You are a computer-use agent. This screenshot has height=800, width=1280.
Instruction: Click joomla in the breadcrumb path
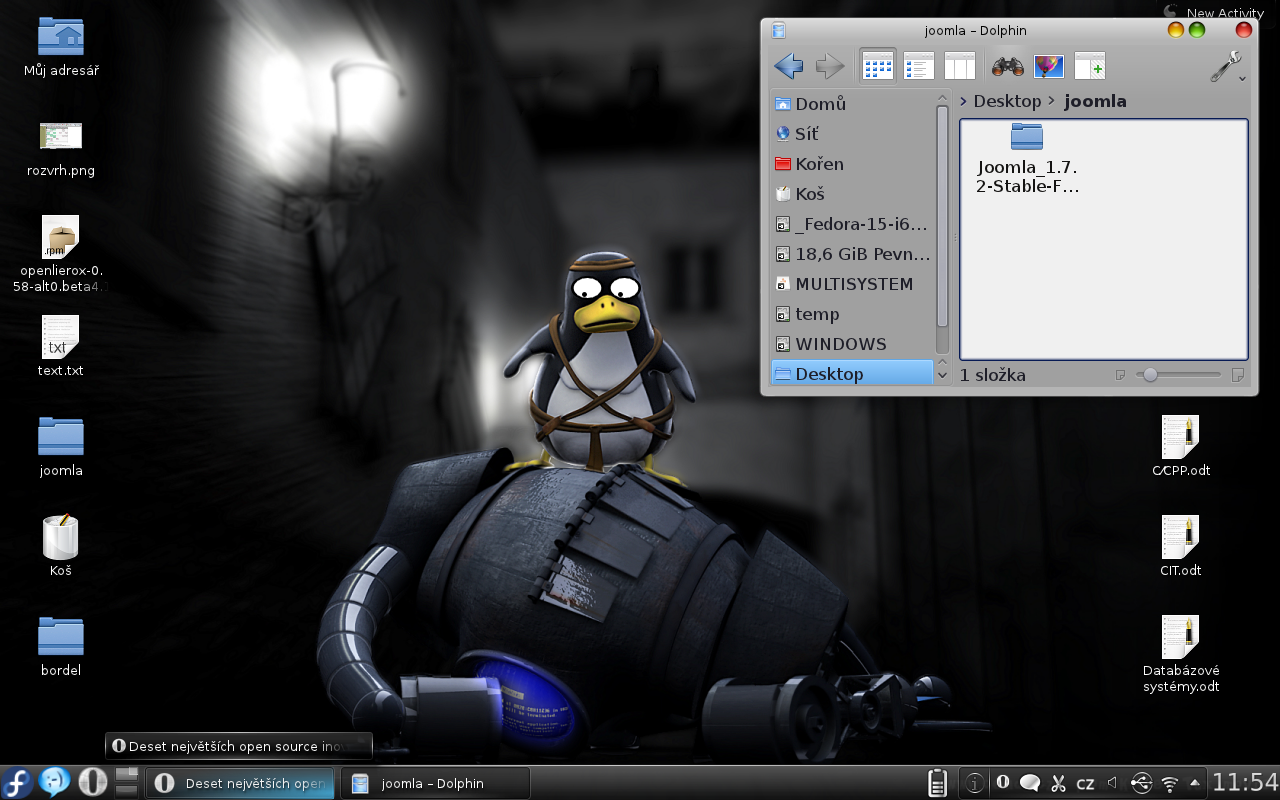click(x=1096, y=101)
